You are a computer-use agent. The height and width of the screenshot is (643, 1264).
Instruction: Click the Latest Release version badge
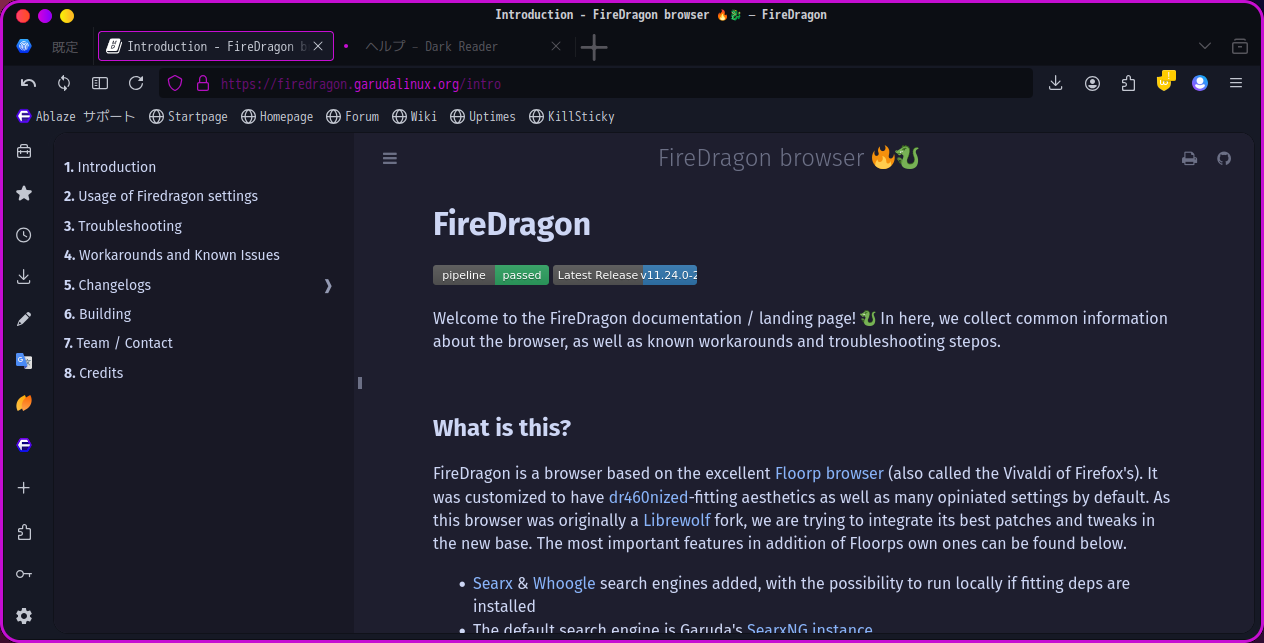coord(625,275)
